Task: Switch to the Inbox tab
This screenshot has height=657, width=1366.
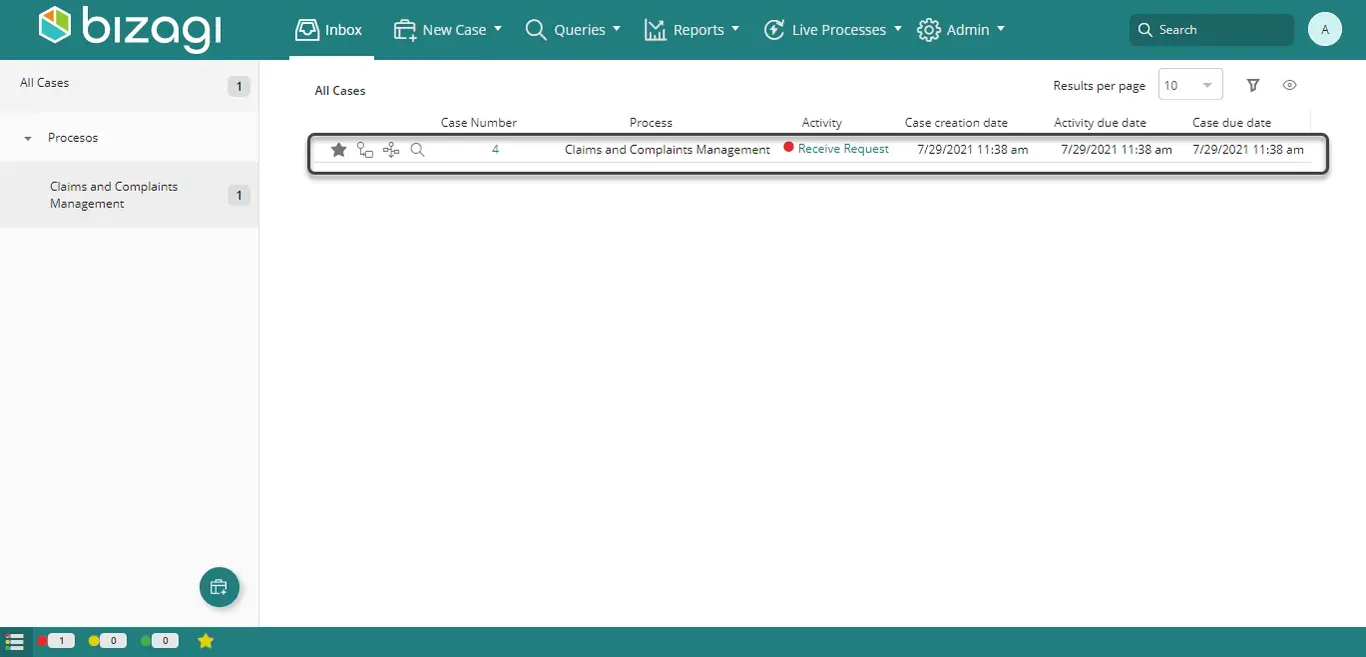Action: click(x=329, y=30)
